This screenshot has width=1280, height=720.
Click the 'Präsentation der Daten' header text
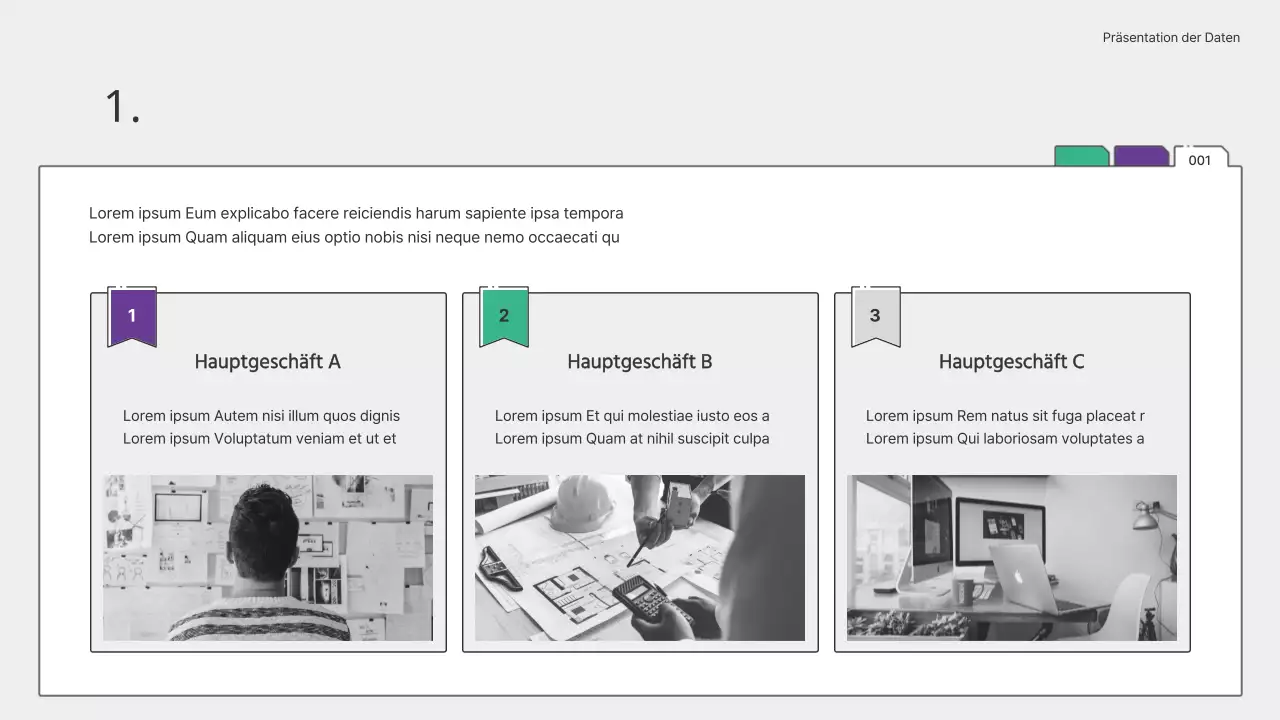1171,38
